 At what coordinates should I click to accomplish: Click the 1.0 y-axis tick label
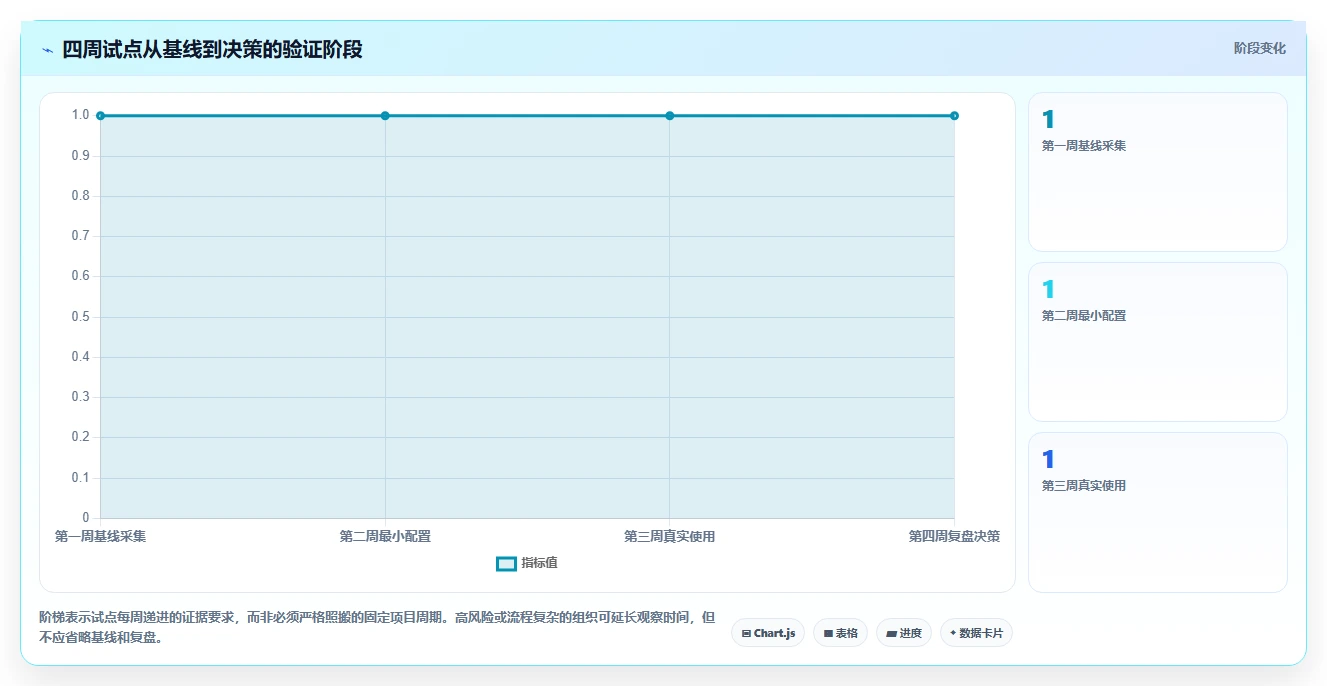[x=80, y=115]
